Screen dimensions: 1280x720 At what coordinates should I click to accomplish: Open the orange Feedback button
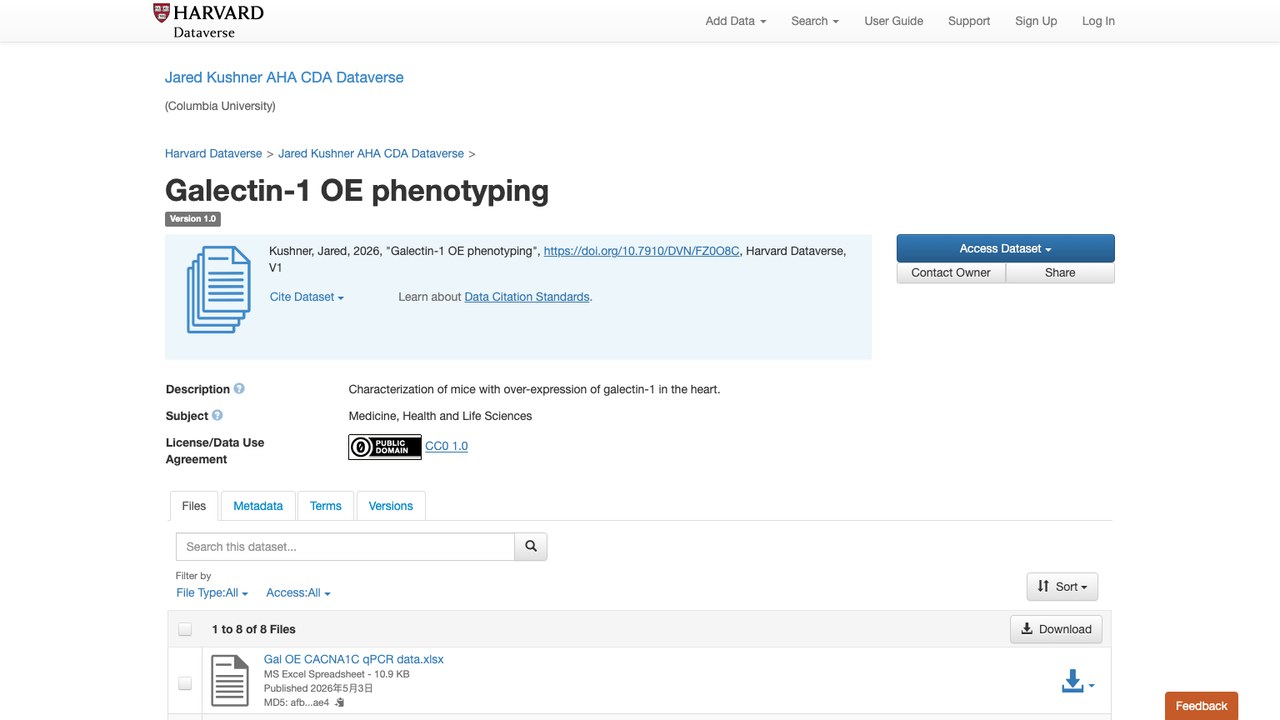tap(1201, 706)
